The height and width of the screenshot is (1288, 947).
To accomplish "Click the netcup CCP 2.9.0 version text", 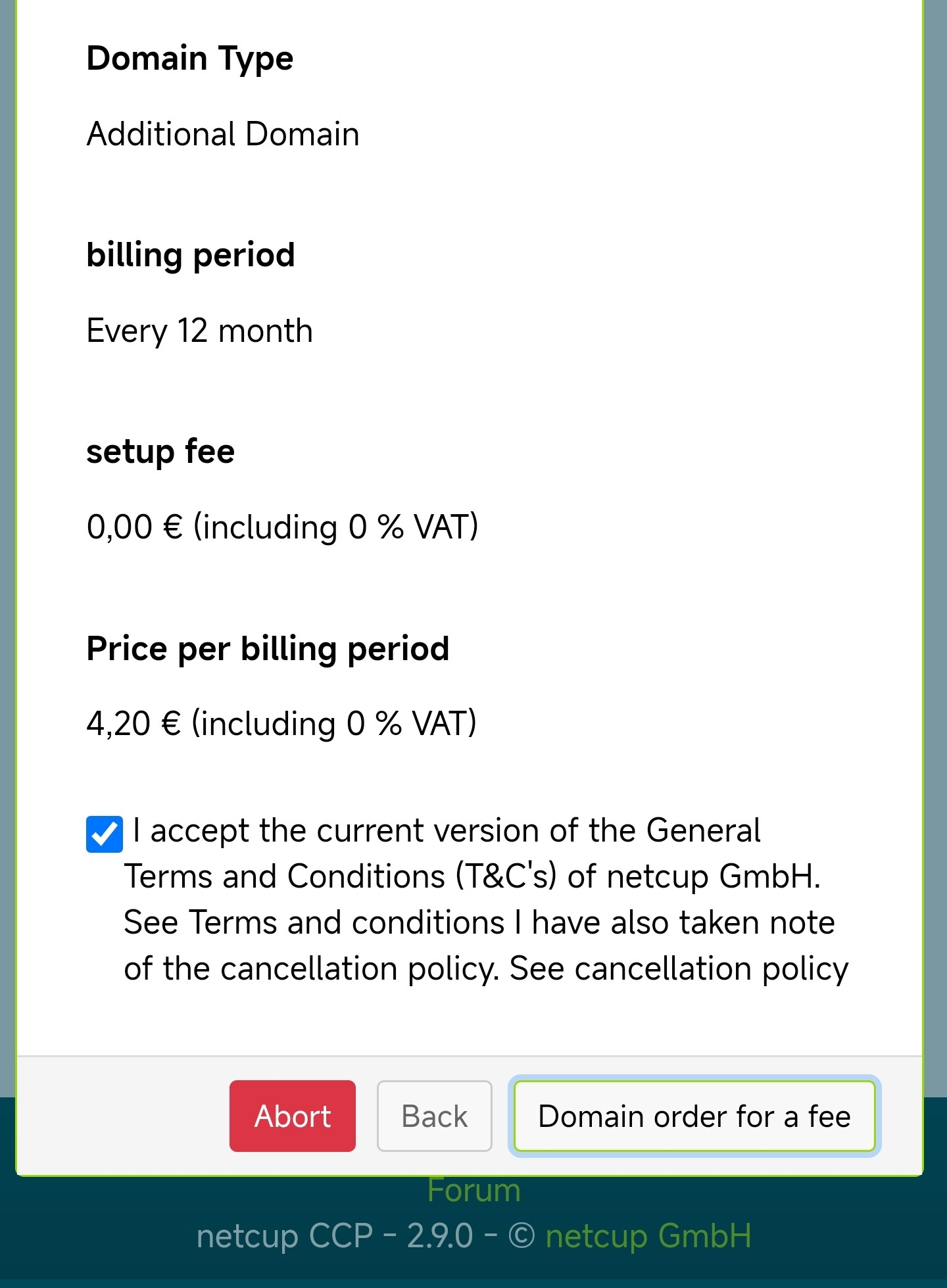I will tap(334, 1236).
